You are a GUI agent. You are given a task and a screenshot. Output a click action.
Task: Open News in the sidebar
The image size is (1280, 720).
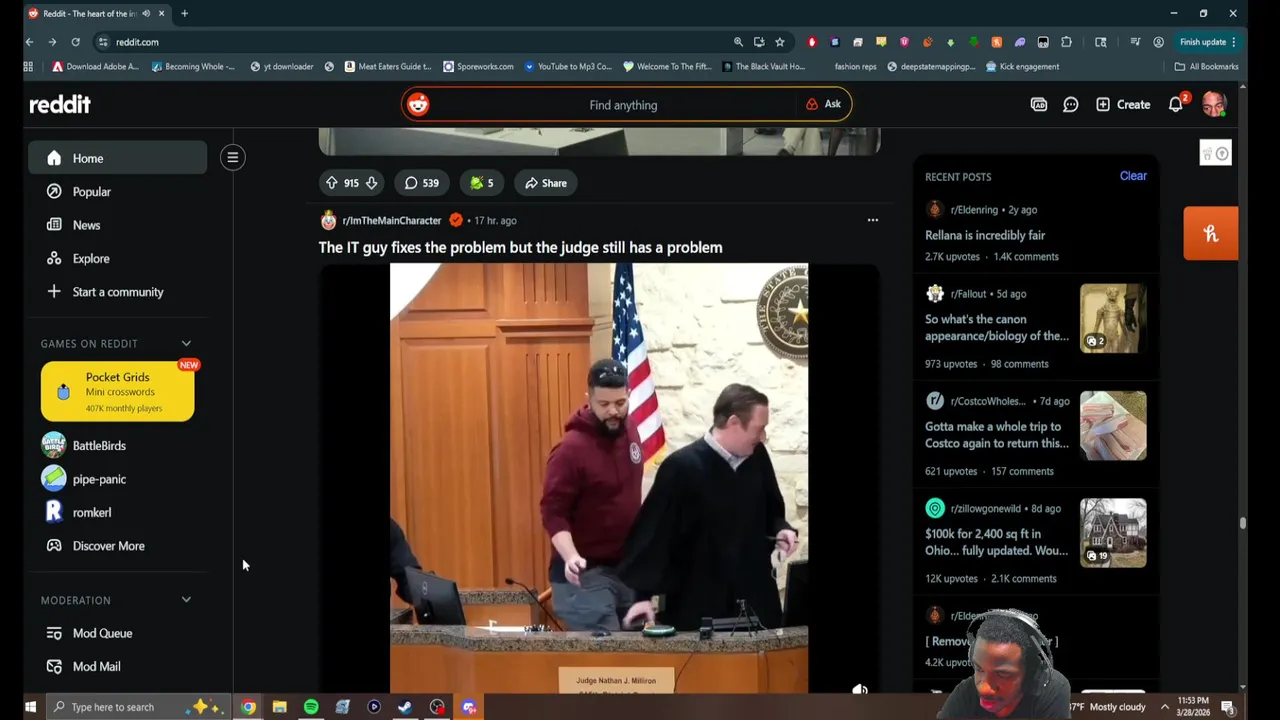click(x=117, y=225)
